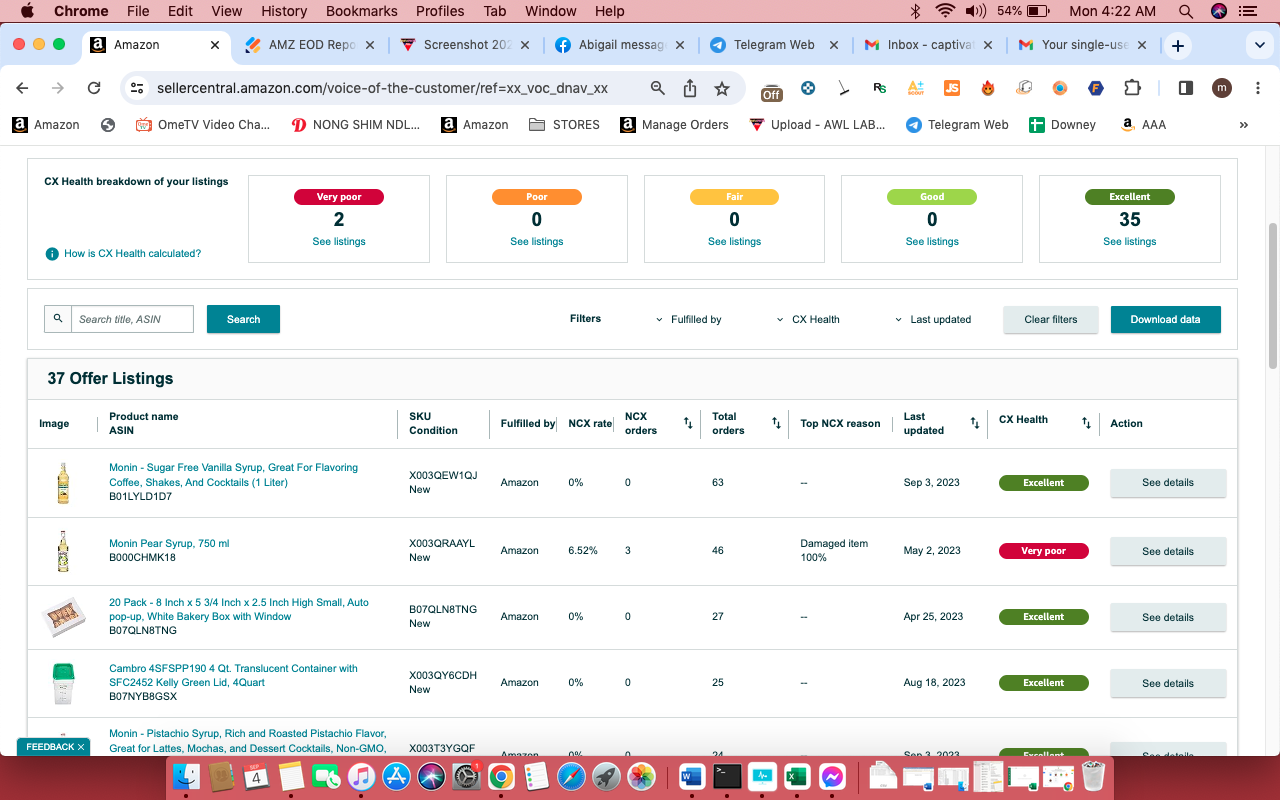Screen dimensions: 1280x800
Task: Expand the CX Health filter dropdown
Action: click(x=809, y=320)
